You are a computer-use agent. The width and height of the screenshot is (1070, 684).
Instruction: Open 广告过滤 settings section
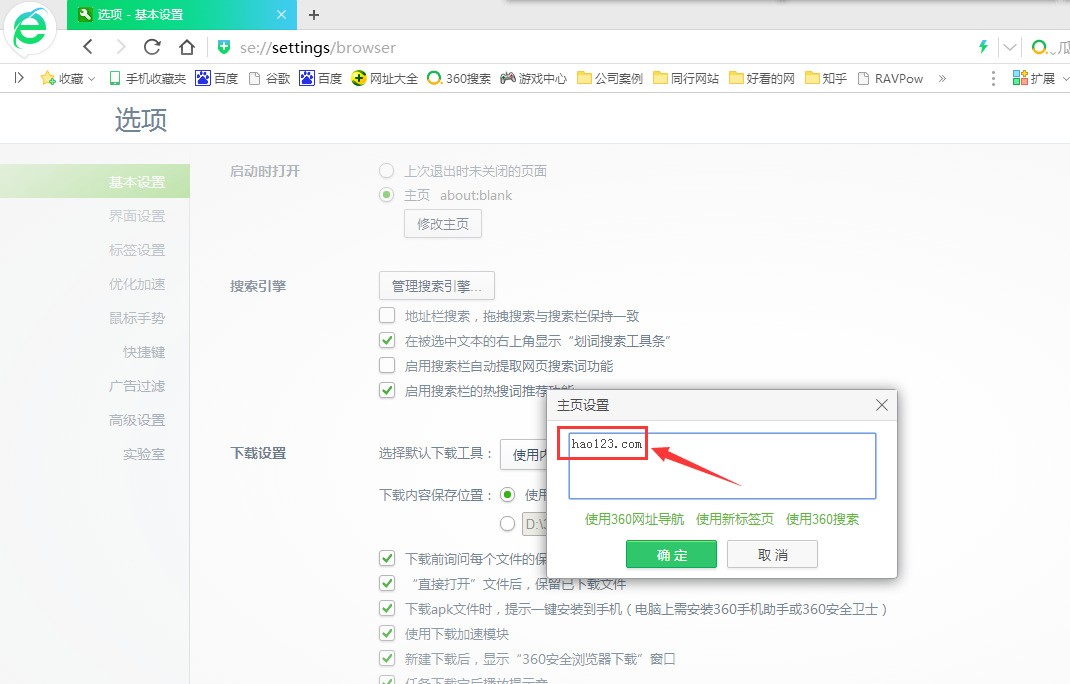tap(137, 386)
